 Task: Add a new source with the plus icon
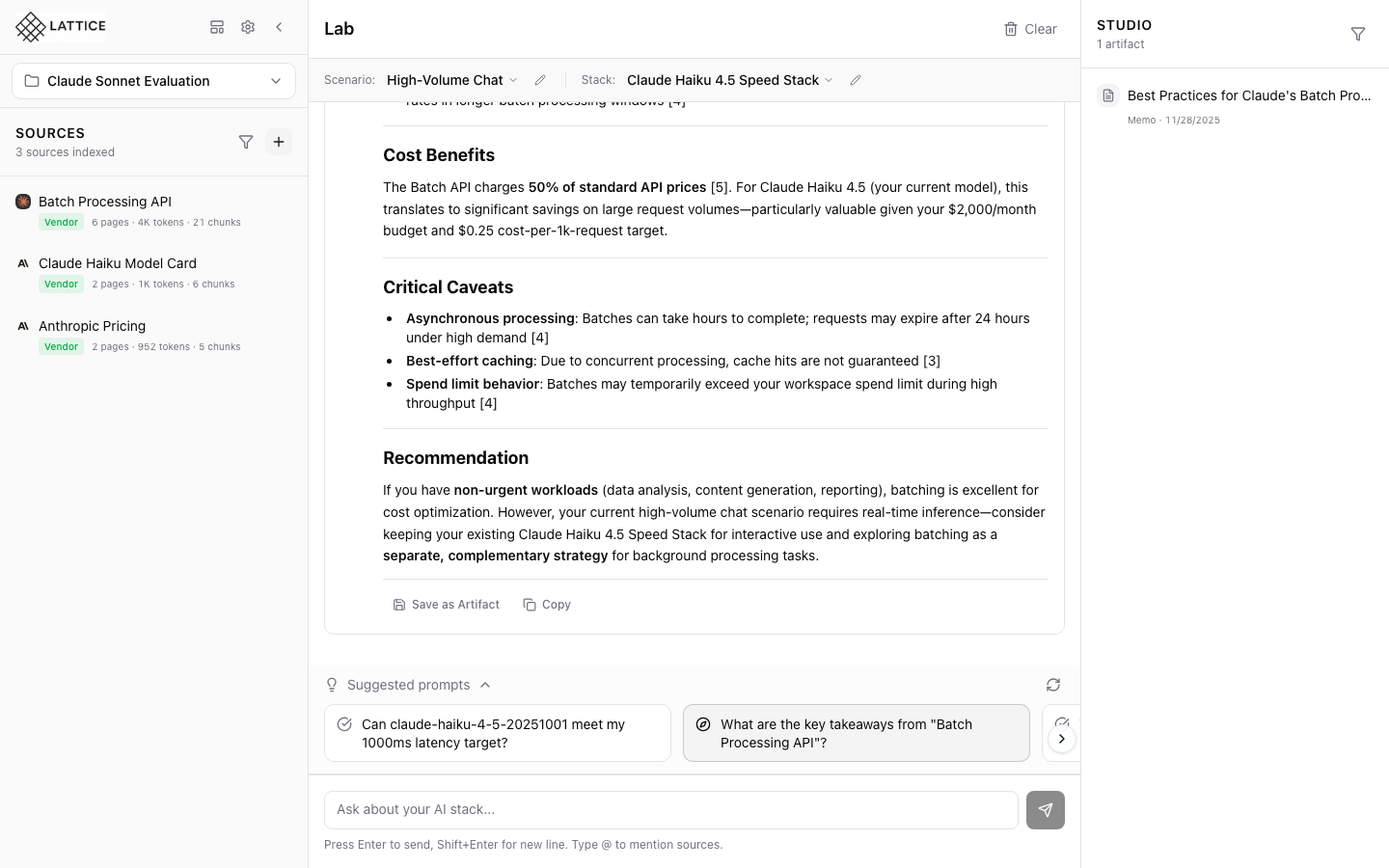click(x=279, y=142)
